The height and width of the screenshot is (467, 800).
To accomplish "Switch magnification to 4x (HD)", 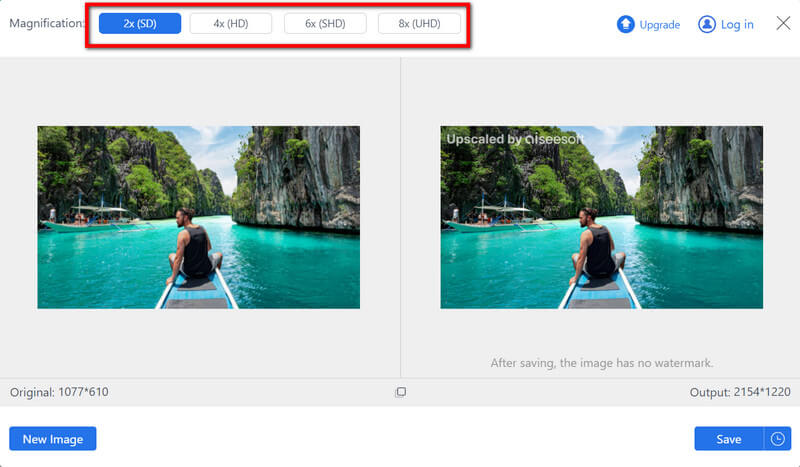I will tap(230, 24).
